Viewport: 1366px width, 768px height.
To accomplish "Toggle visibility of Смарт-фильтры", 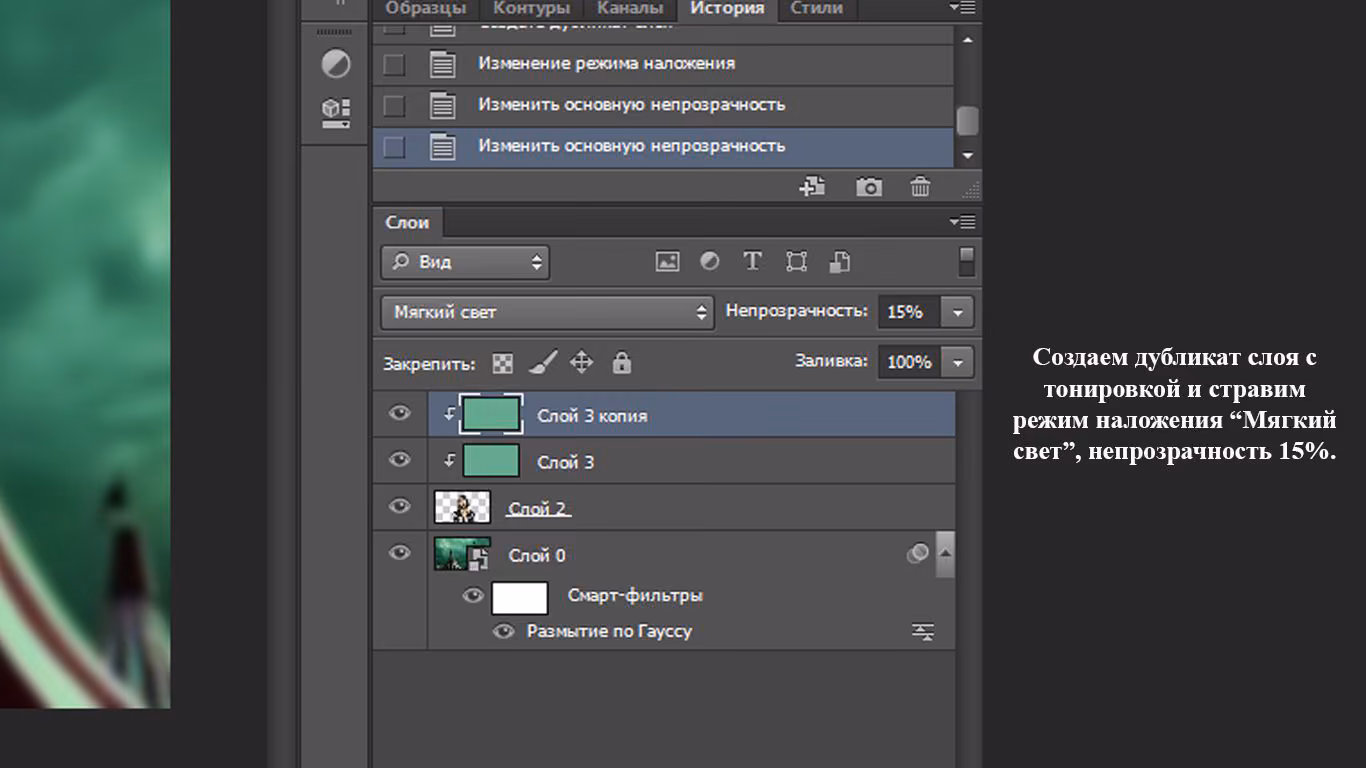I will click(473, 596).
